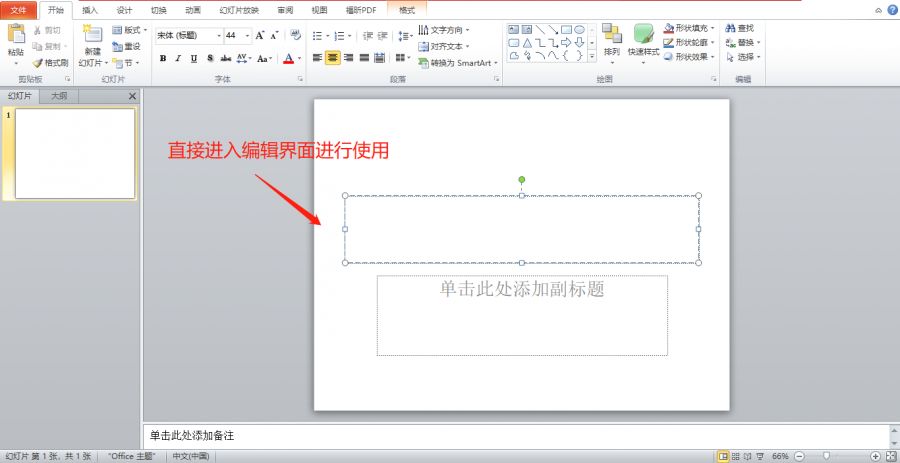This screenshot has height=463, width=900.
Task: Switch to the 幻灯片放映 slide show tab
Action: point(239,10)
